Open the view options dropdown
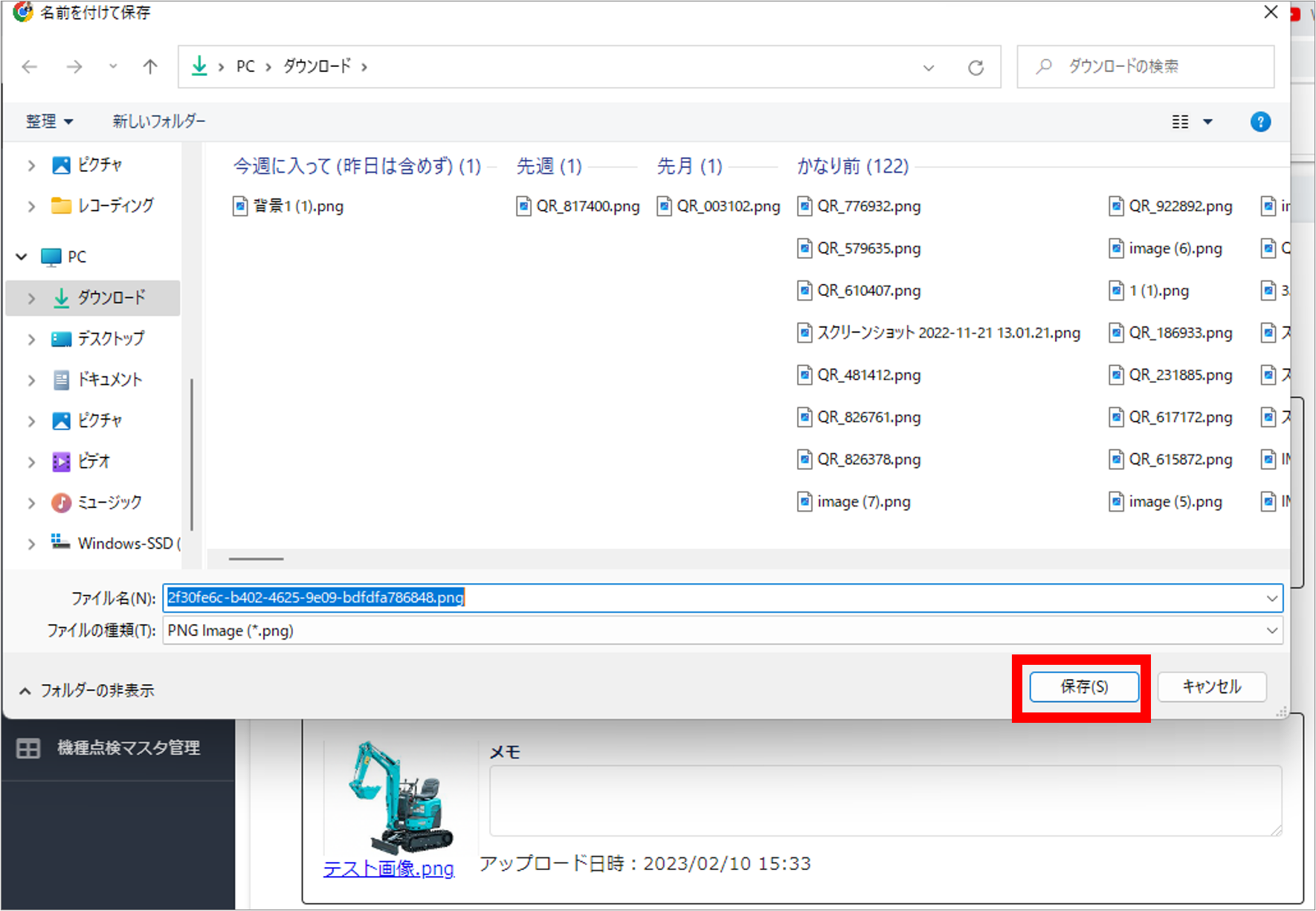 pos(1207,122)
